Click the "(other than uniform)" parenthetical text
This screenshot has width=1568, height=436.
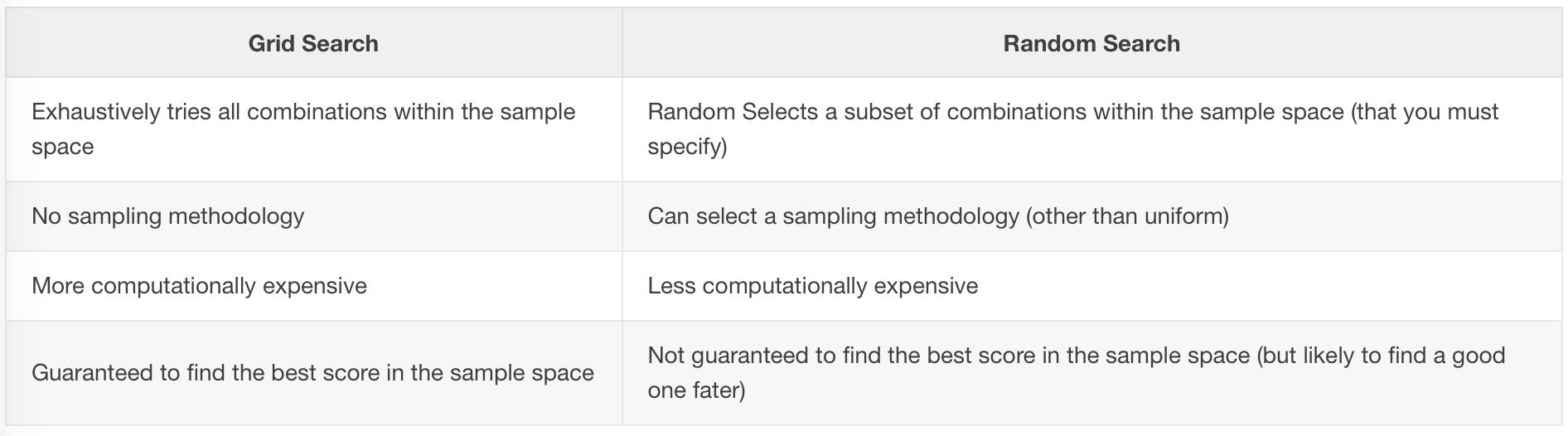pyautogui.click(x=1127, y=216)
